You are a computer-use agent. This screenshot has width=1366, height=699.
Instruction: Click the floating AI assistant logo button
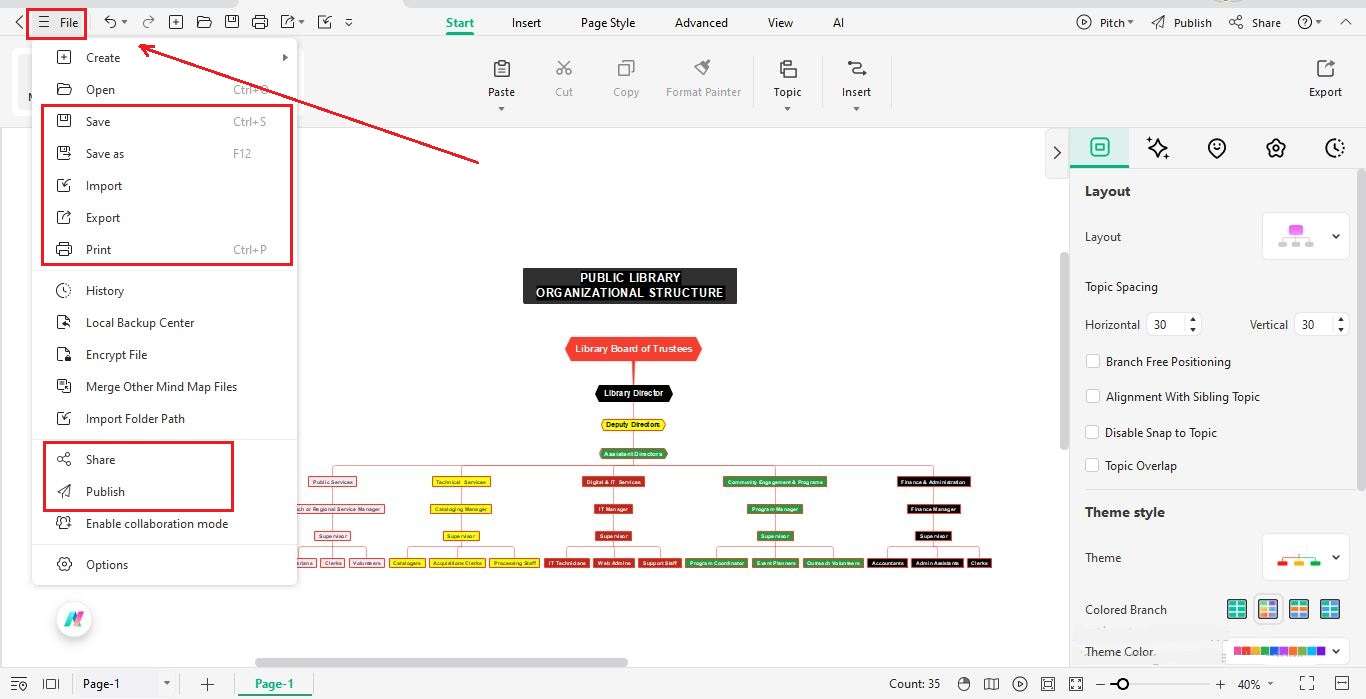point(74,619)
